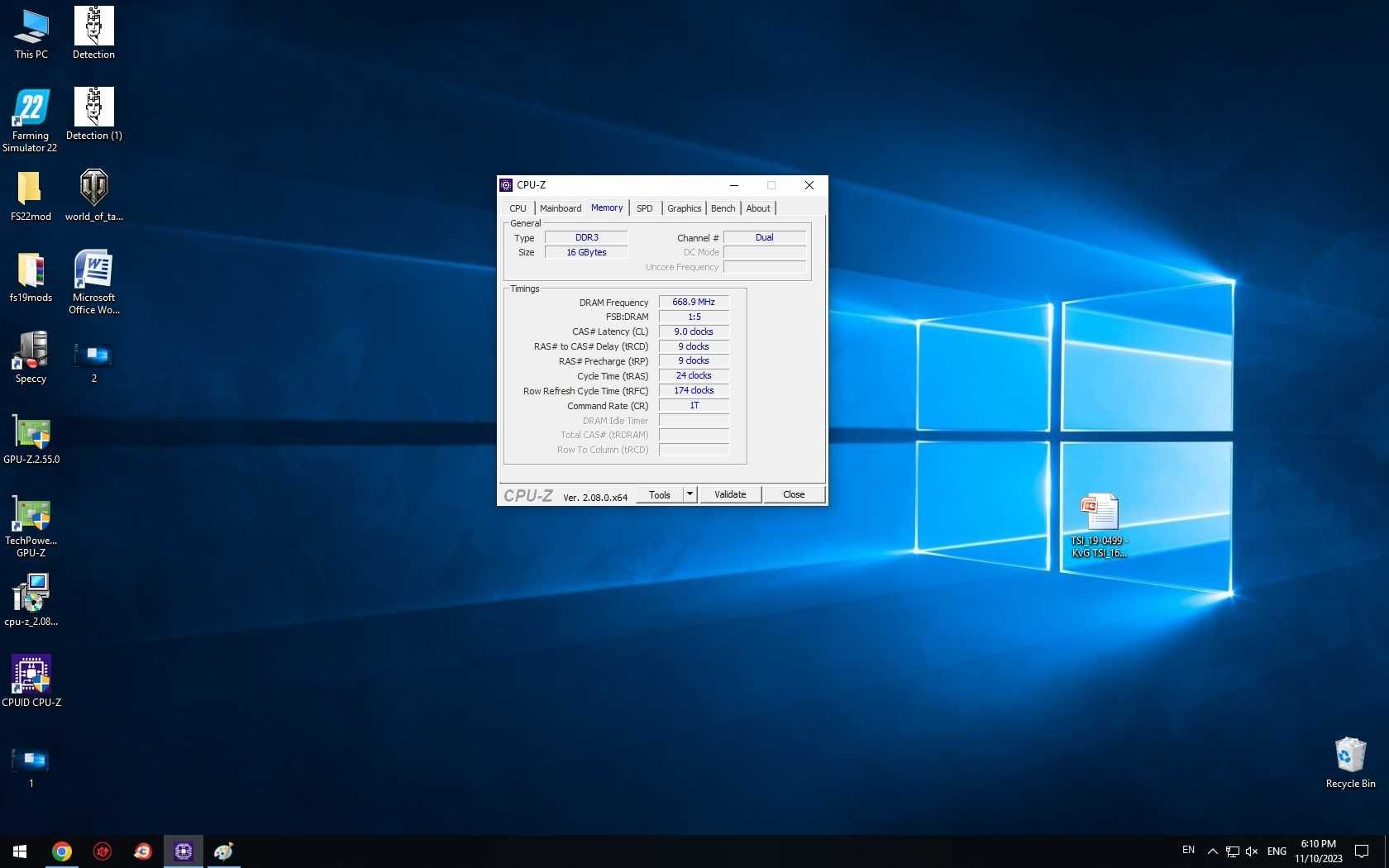
Task: Open the fs19mods folder
Action: point(31,277)
